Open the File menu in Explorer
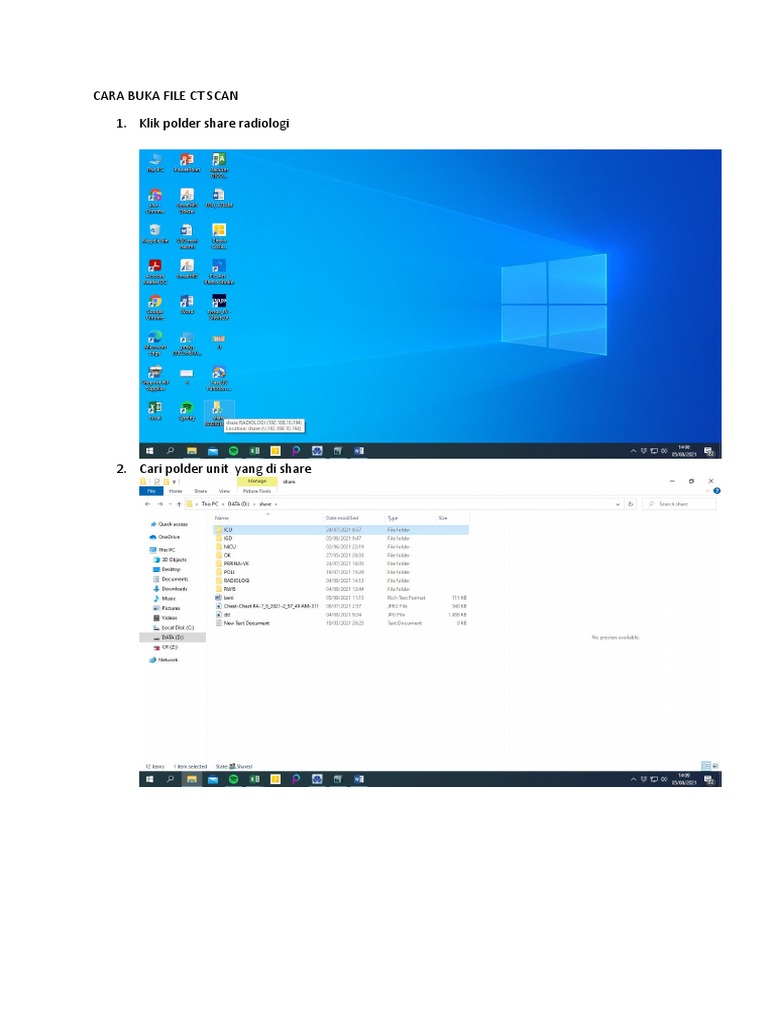 (x=151, y=491)
